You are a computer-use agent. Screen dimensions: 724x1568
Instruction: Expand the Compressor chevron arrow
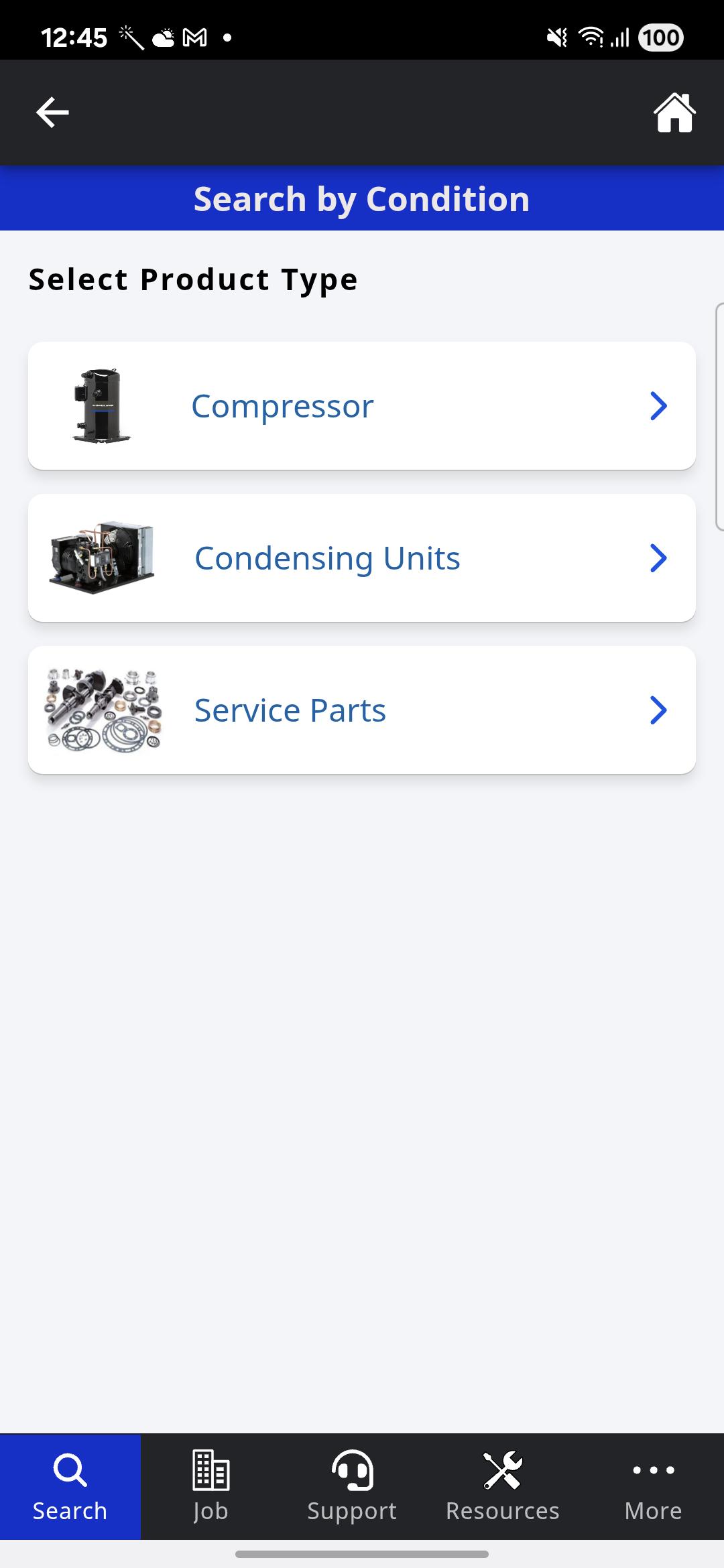658,406
